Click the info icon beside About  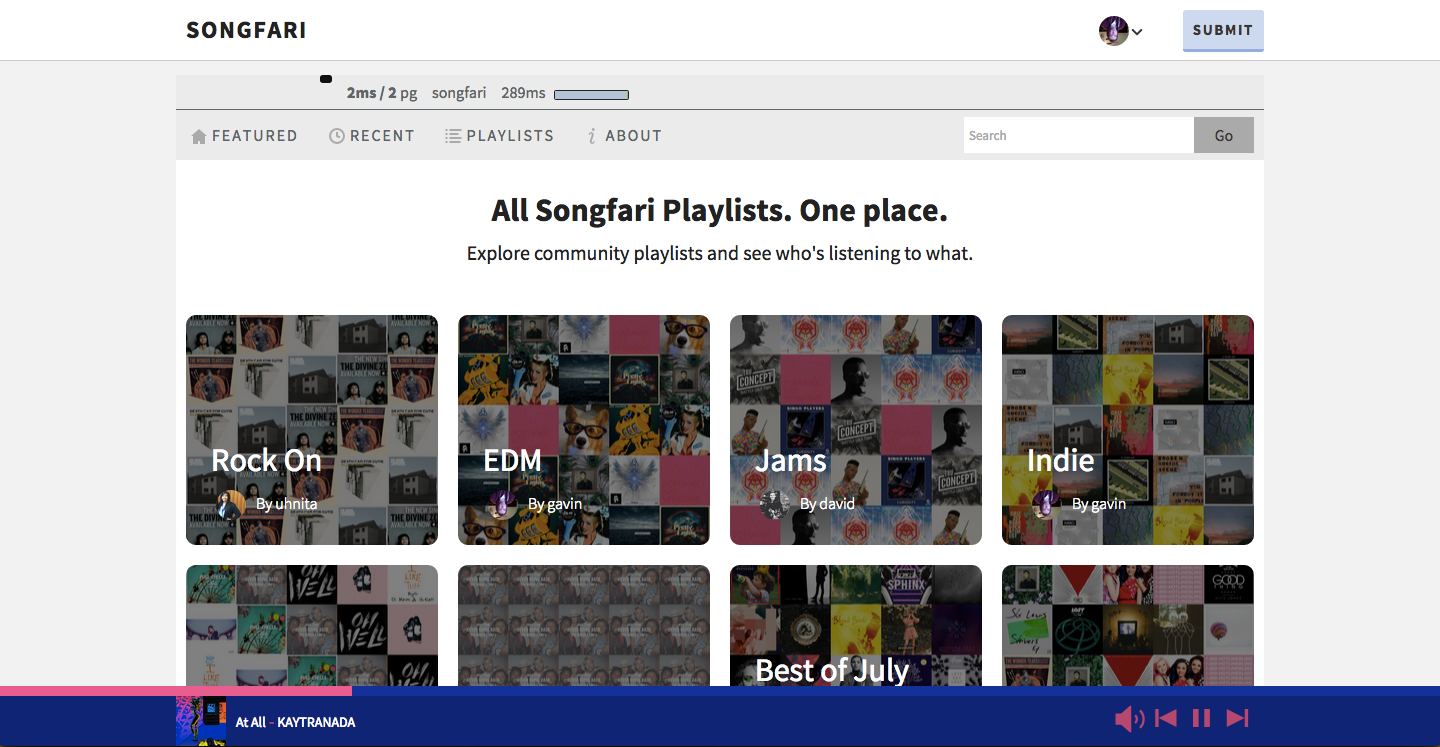pyautogui.click(x=592, y=136)
